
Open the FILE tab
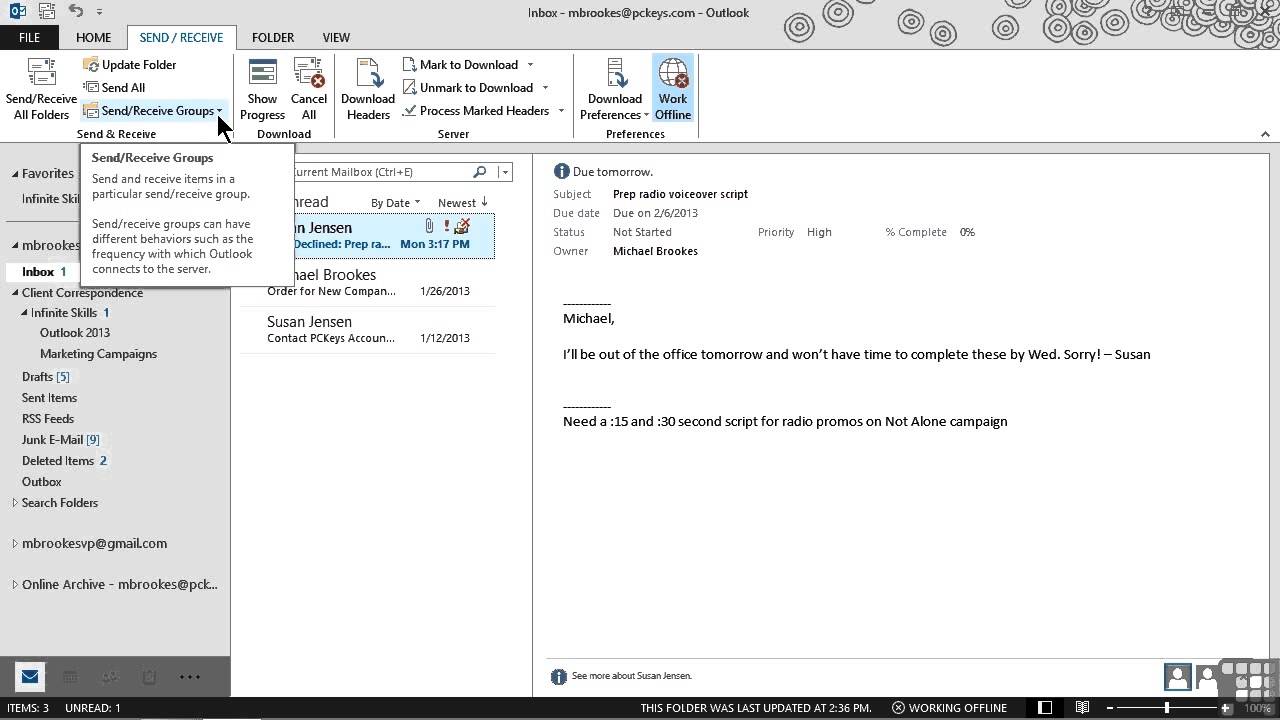click(x=29, y=37)
